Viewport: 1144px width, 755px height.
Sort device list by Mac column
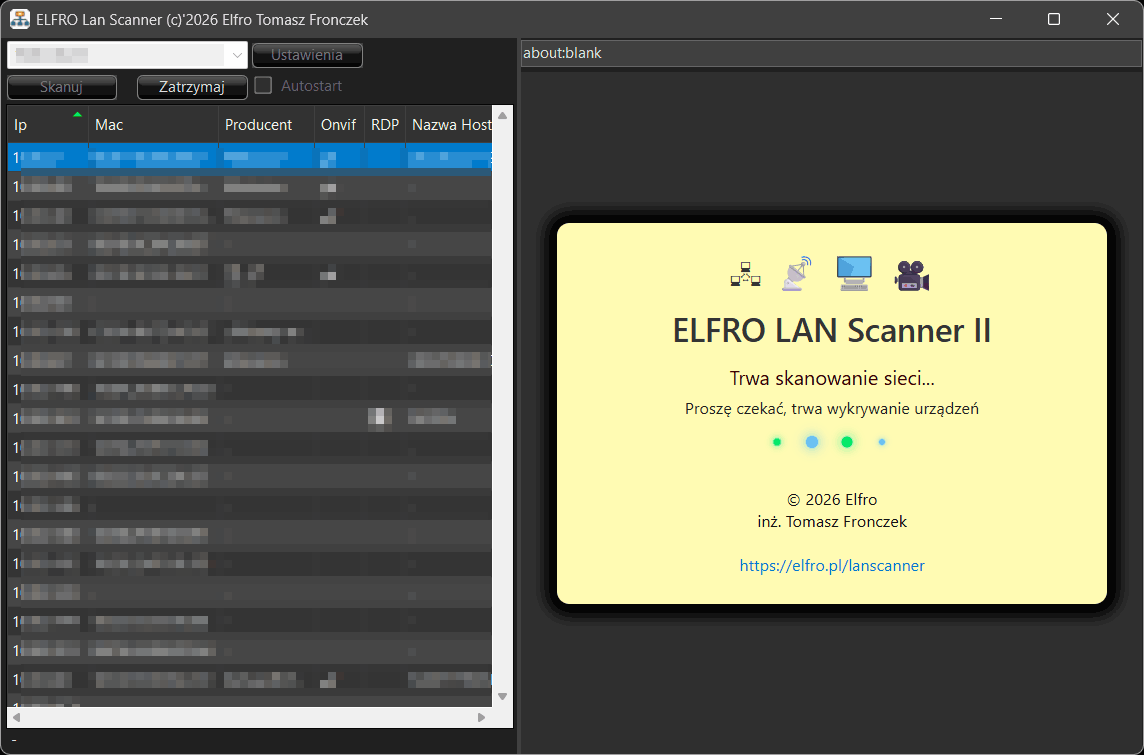[152, 125]
